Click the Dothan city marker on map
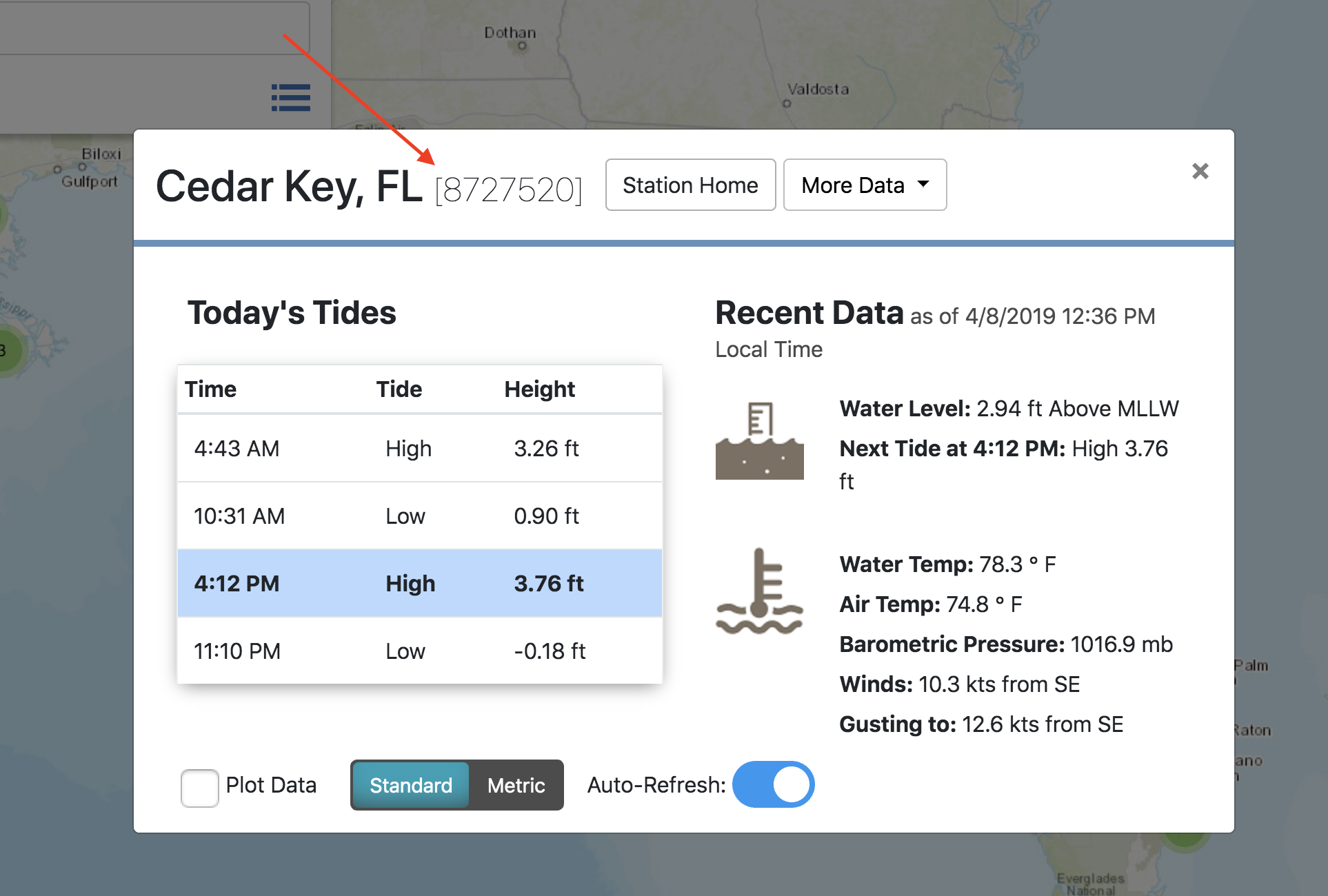The height and width of the screenshot is (896, 1328). click(522, 46)
